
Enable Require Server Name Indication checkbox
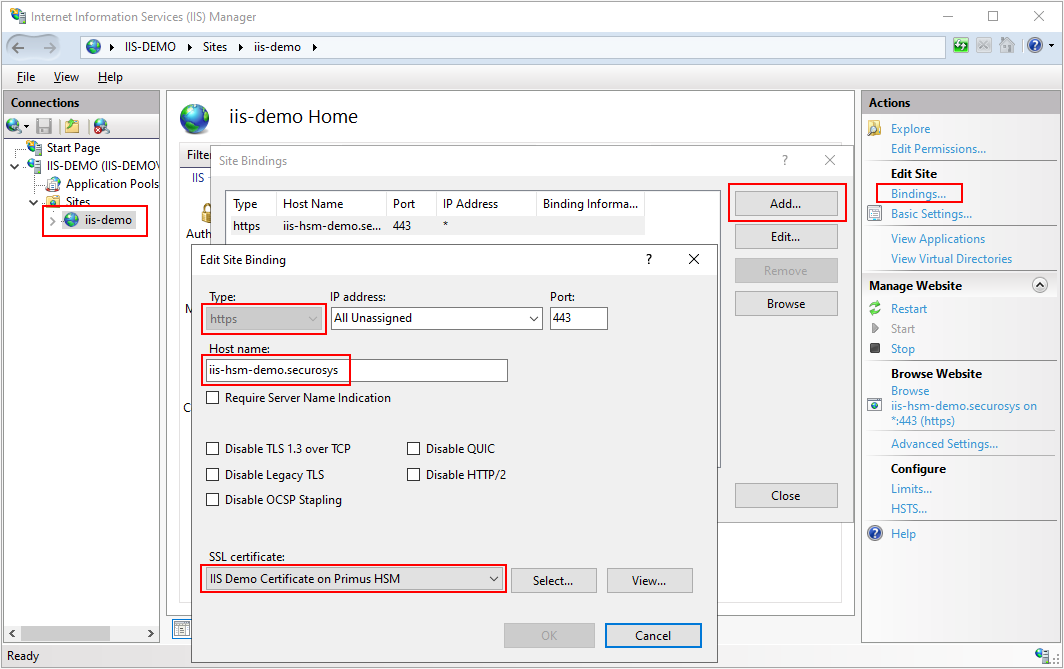coord(213,398)
